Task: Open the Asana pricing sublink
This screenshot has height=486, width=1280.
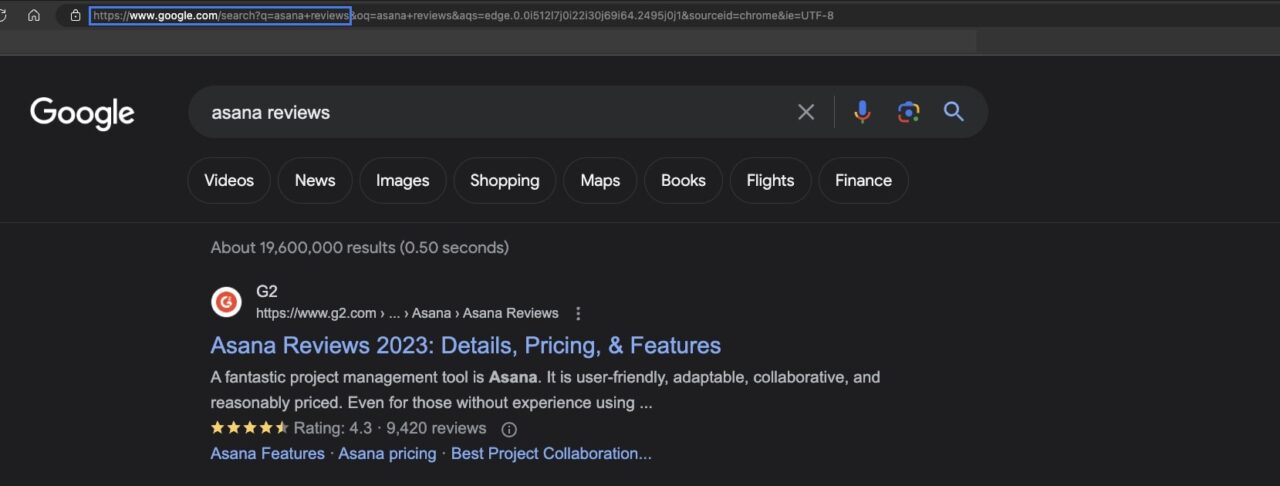Action: [387, 454]
